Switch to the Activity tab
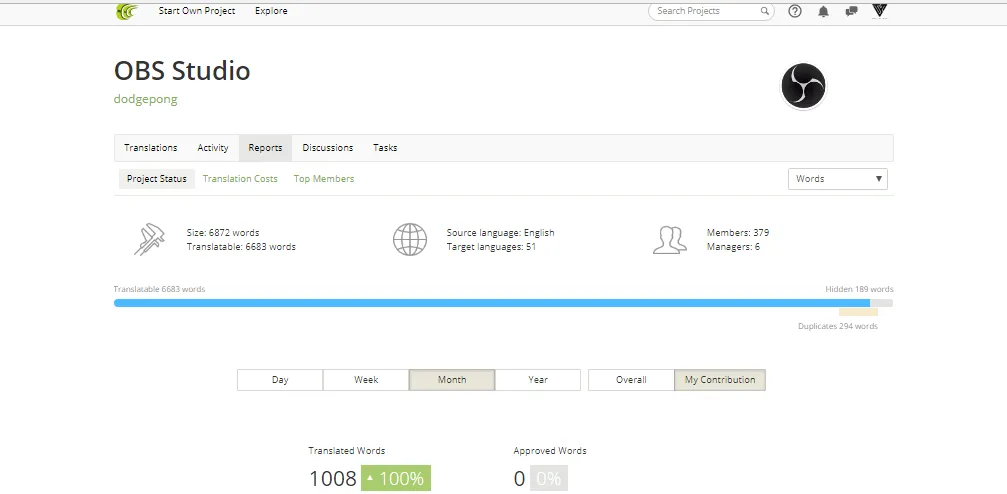Viewport: 1007px width, 494px height. coord(213,148)
